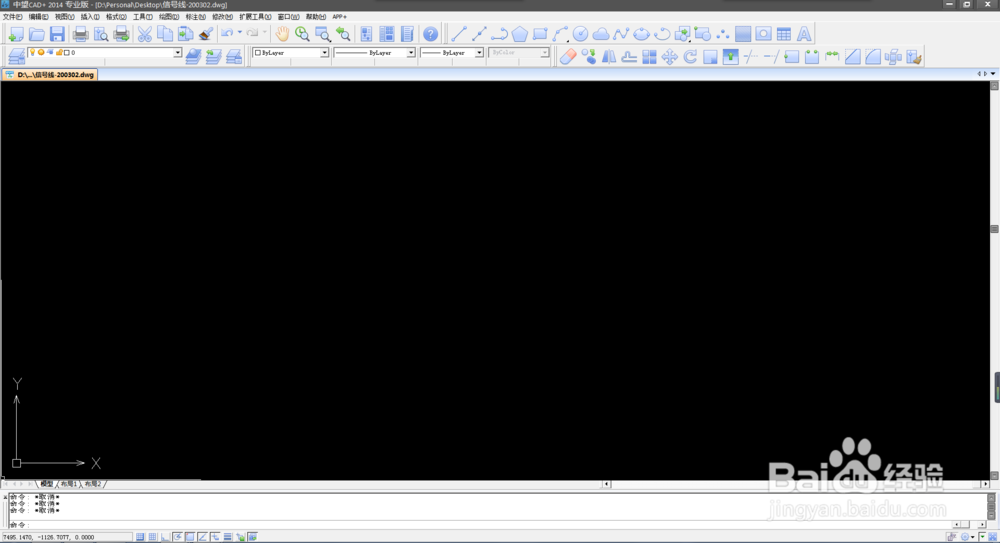
Task: Open the ByLayer lineweight dropdown
Action: click(479, 52)
